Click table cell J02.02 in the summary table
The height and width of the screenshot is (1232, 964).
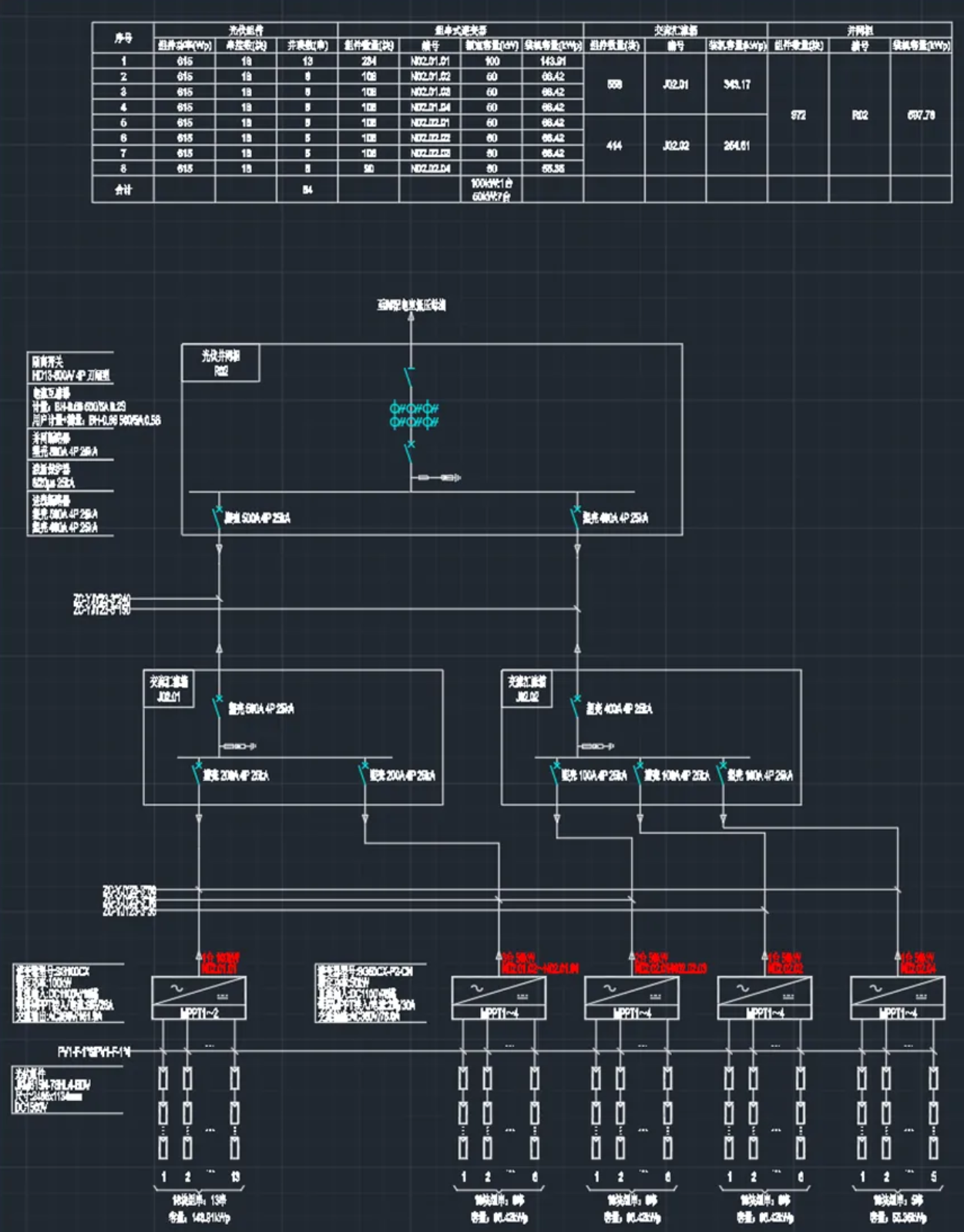pos(675,146)
